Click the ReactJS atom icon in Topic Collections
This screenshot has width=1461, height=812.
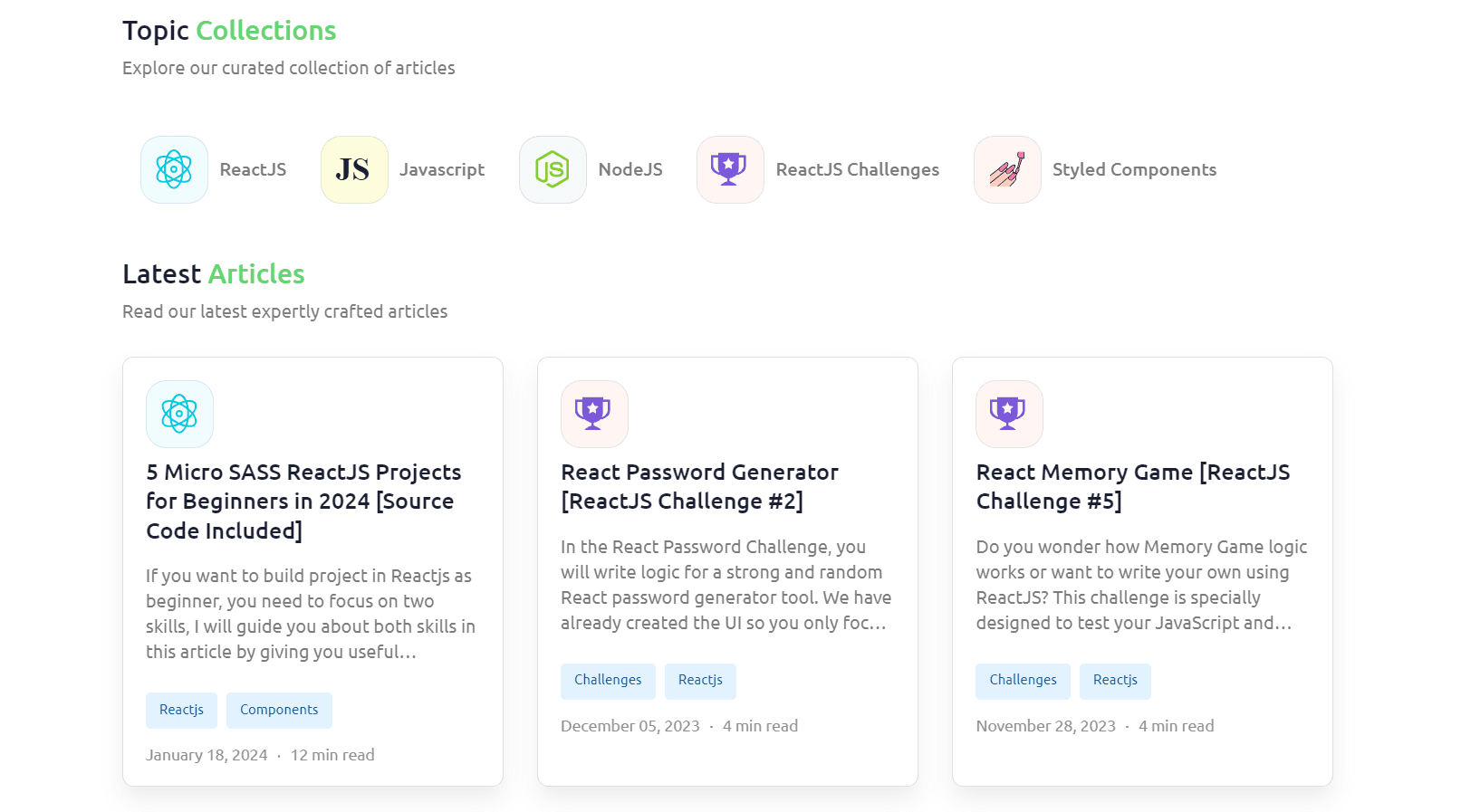[x=174, y=170]
